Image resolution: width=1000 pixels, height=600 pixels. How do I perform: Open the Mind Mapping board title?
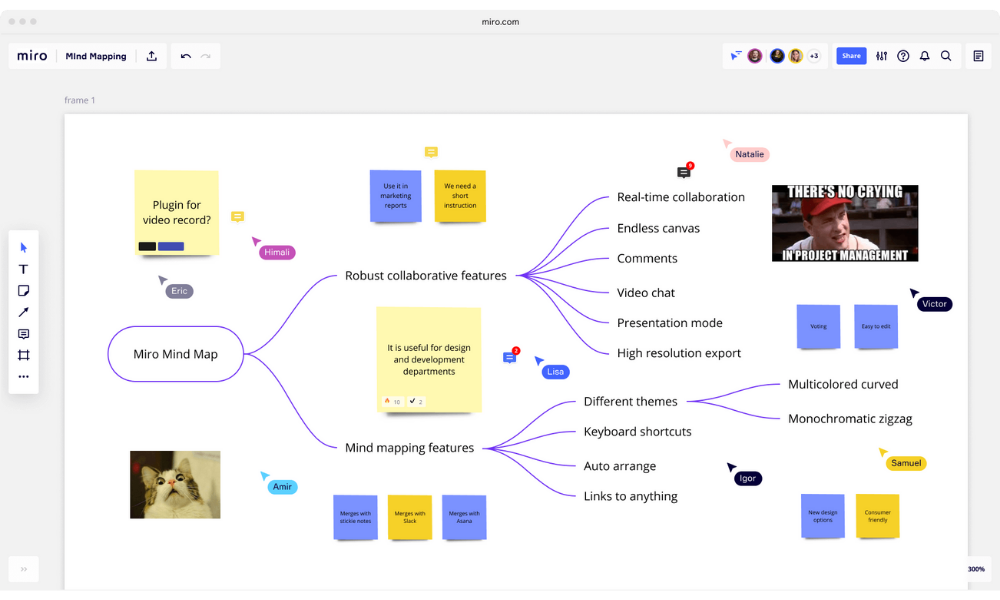[96, 56]
